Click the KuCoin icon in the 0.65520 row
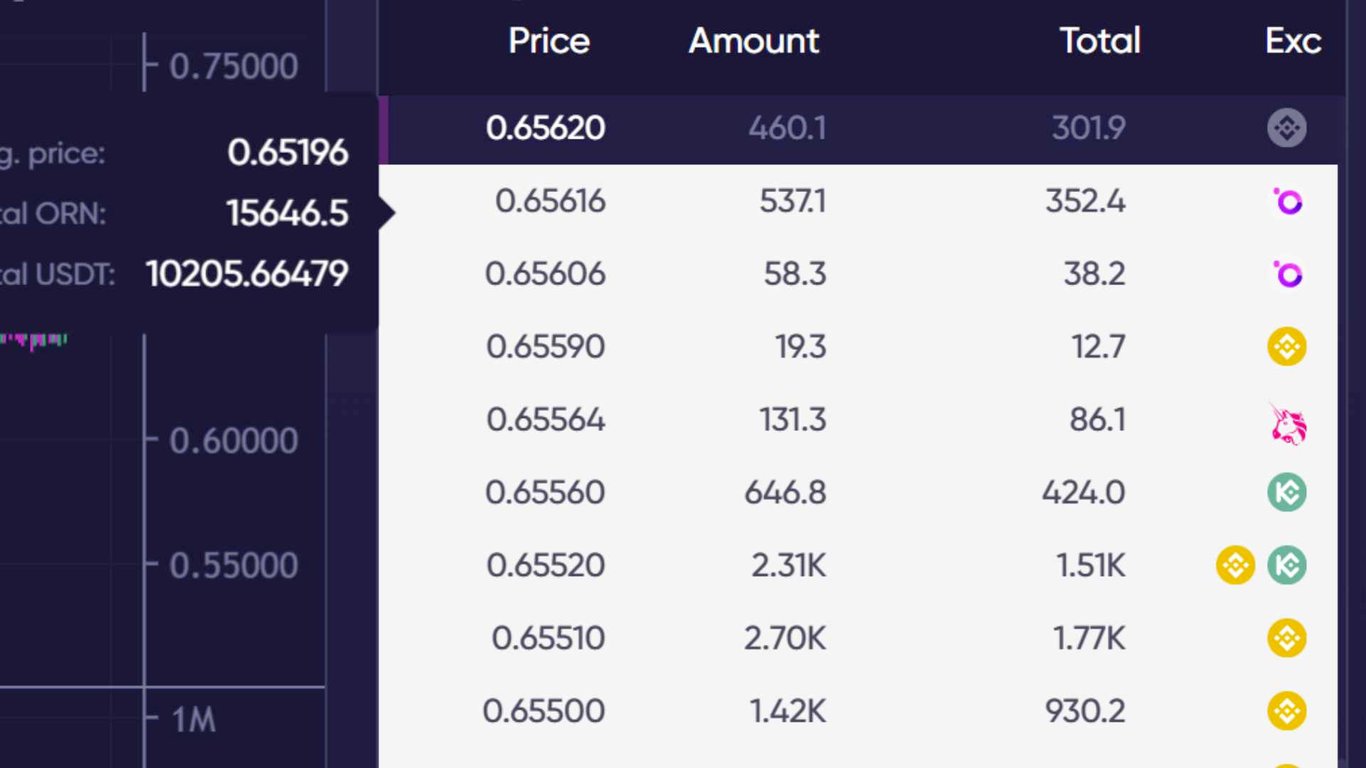The height and width of the screenshot is (768, 1366). [1287, 565]
